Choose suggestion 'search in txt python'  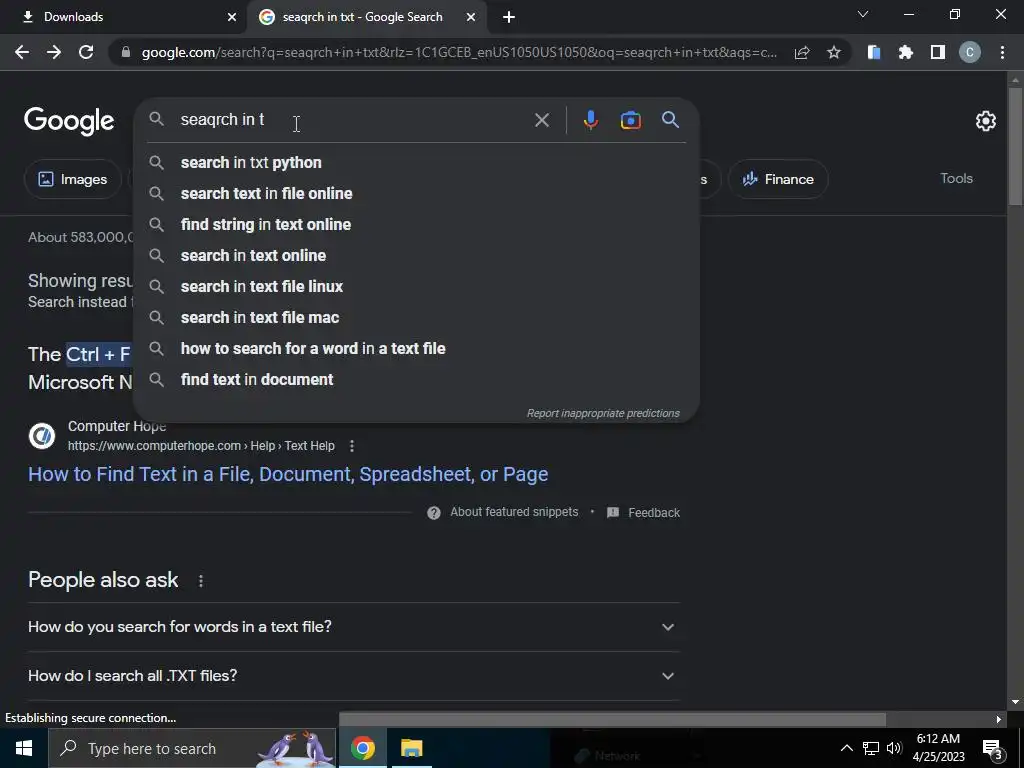click(x=416, y=163)
